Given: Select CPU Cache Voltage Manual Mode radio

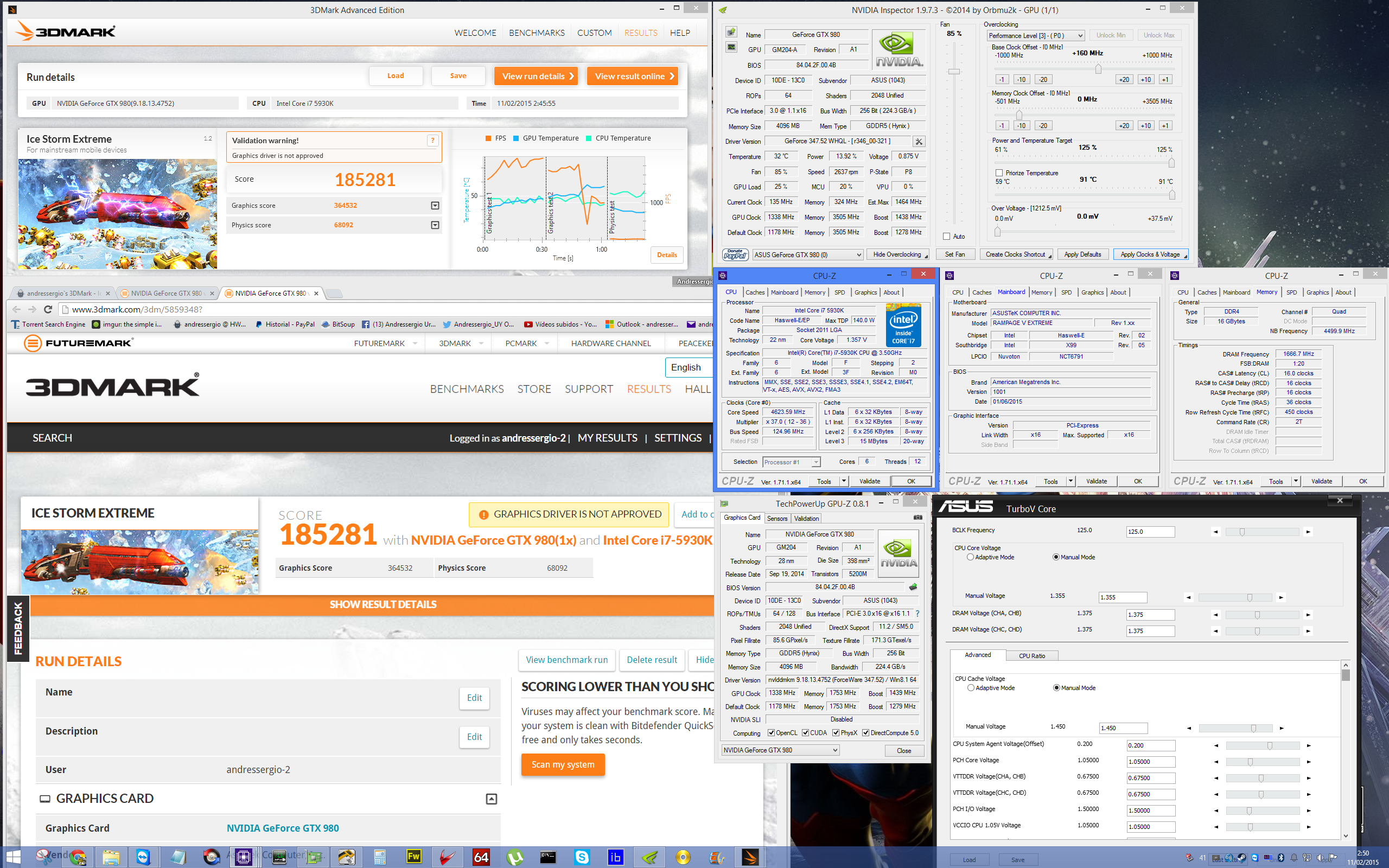Looking at the screenshot, I should point(1057,688).
